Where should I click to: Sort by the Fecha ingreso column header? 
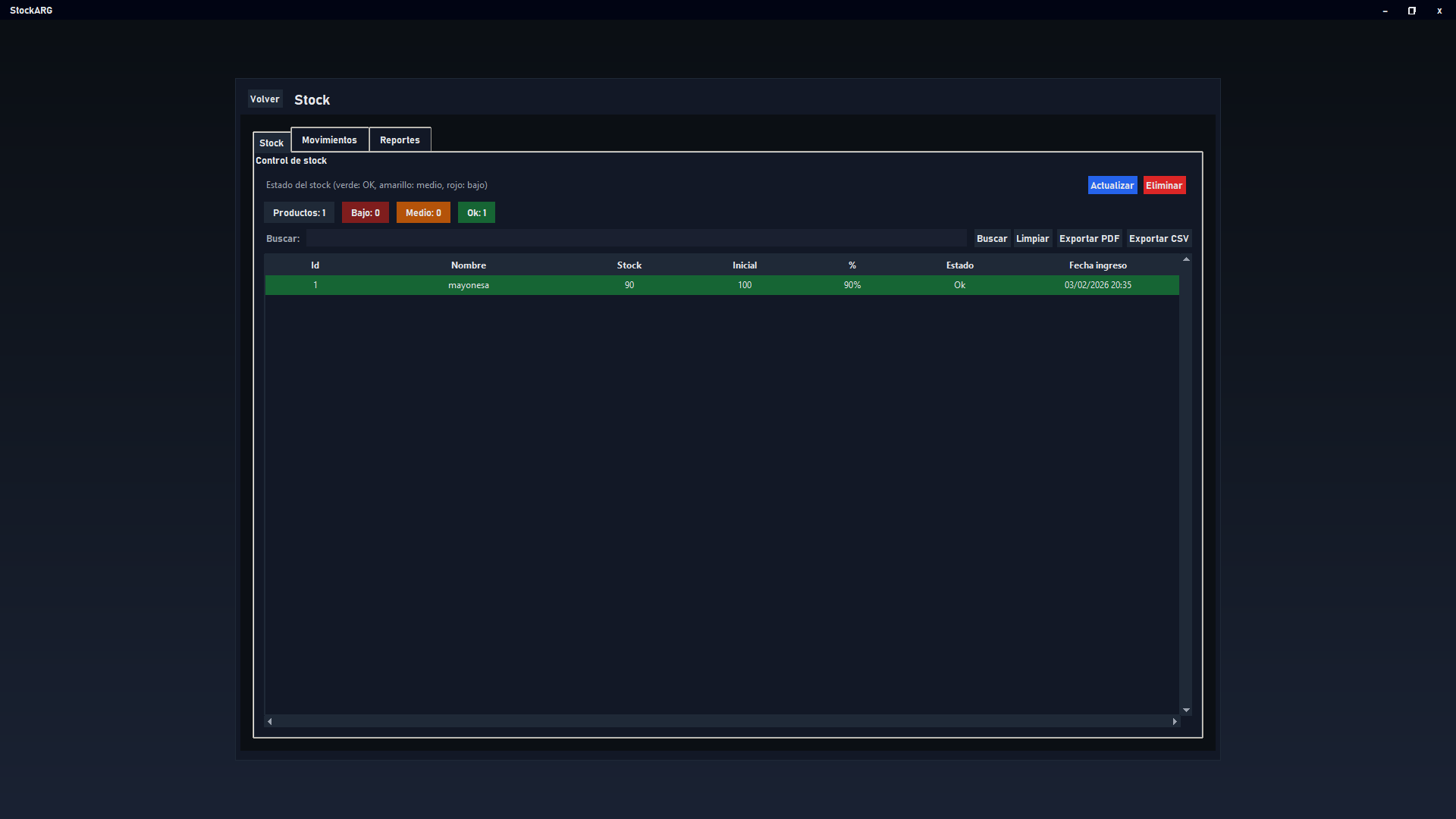[1097, 265]
